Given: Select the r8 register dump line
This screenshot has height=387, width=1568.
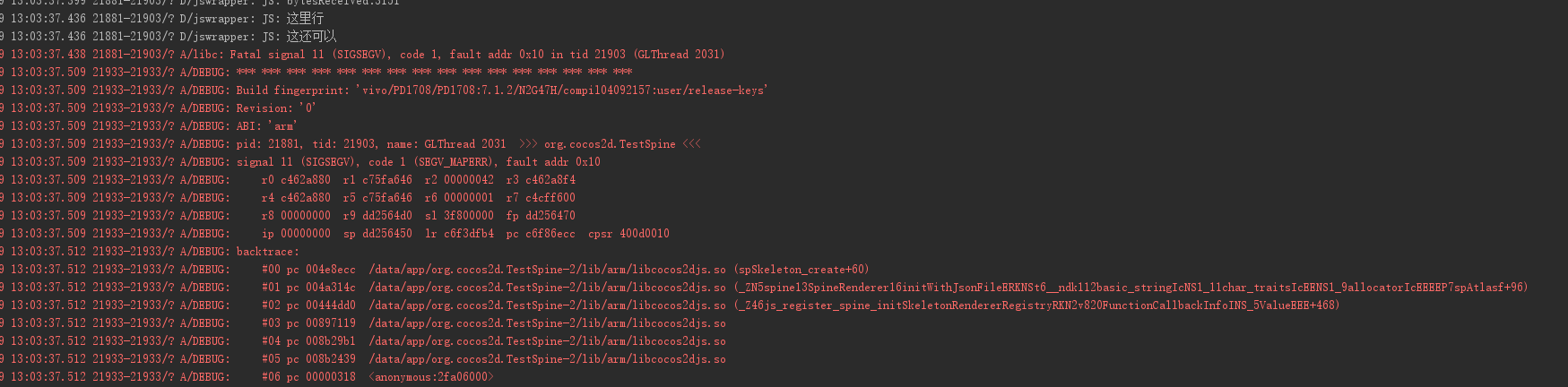Looking at the screenshot, I should [419, 216].
